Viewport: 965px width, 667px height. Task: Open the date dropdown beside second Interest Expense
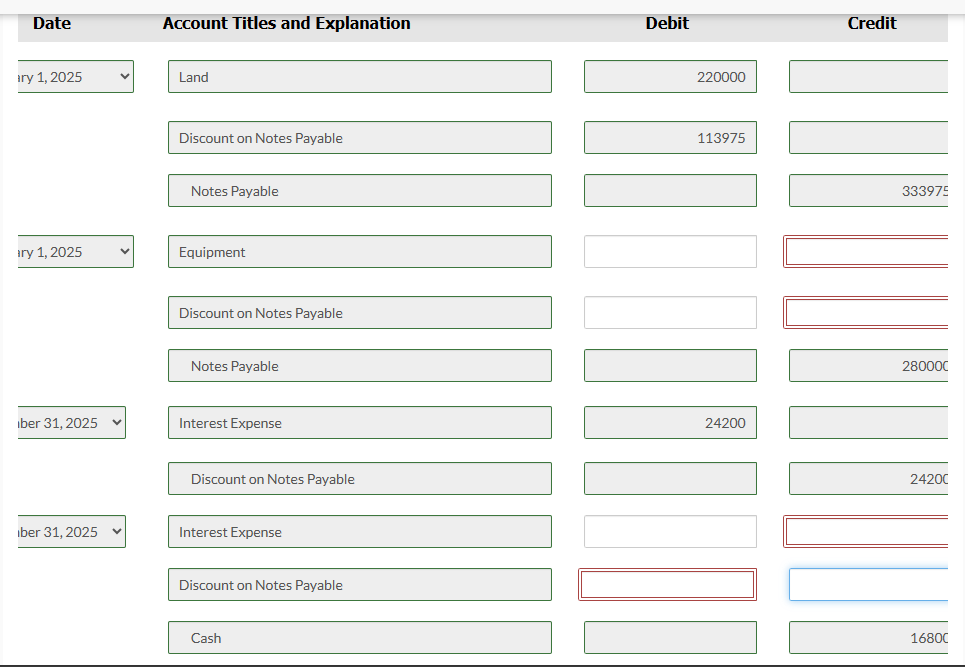pyautogui.click(x=72, y=532)
